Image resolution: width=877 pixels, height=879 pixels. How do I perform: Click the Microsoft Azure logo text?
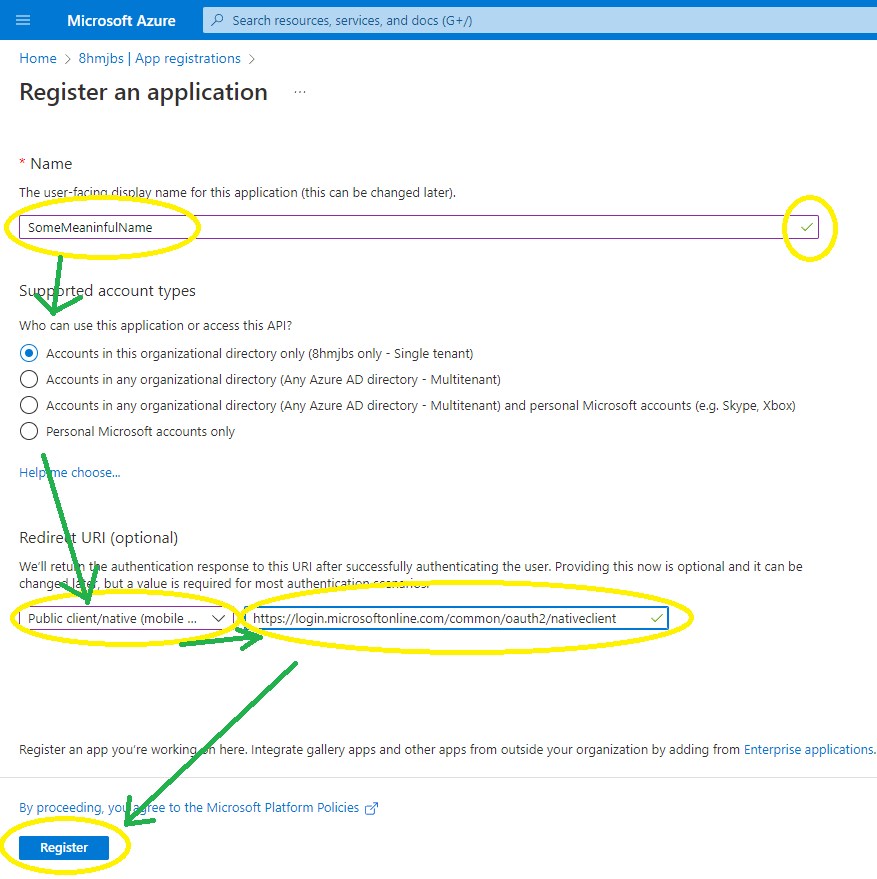click(x=121, y=21)
